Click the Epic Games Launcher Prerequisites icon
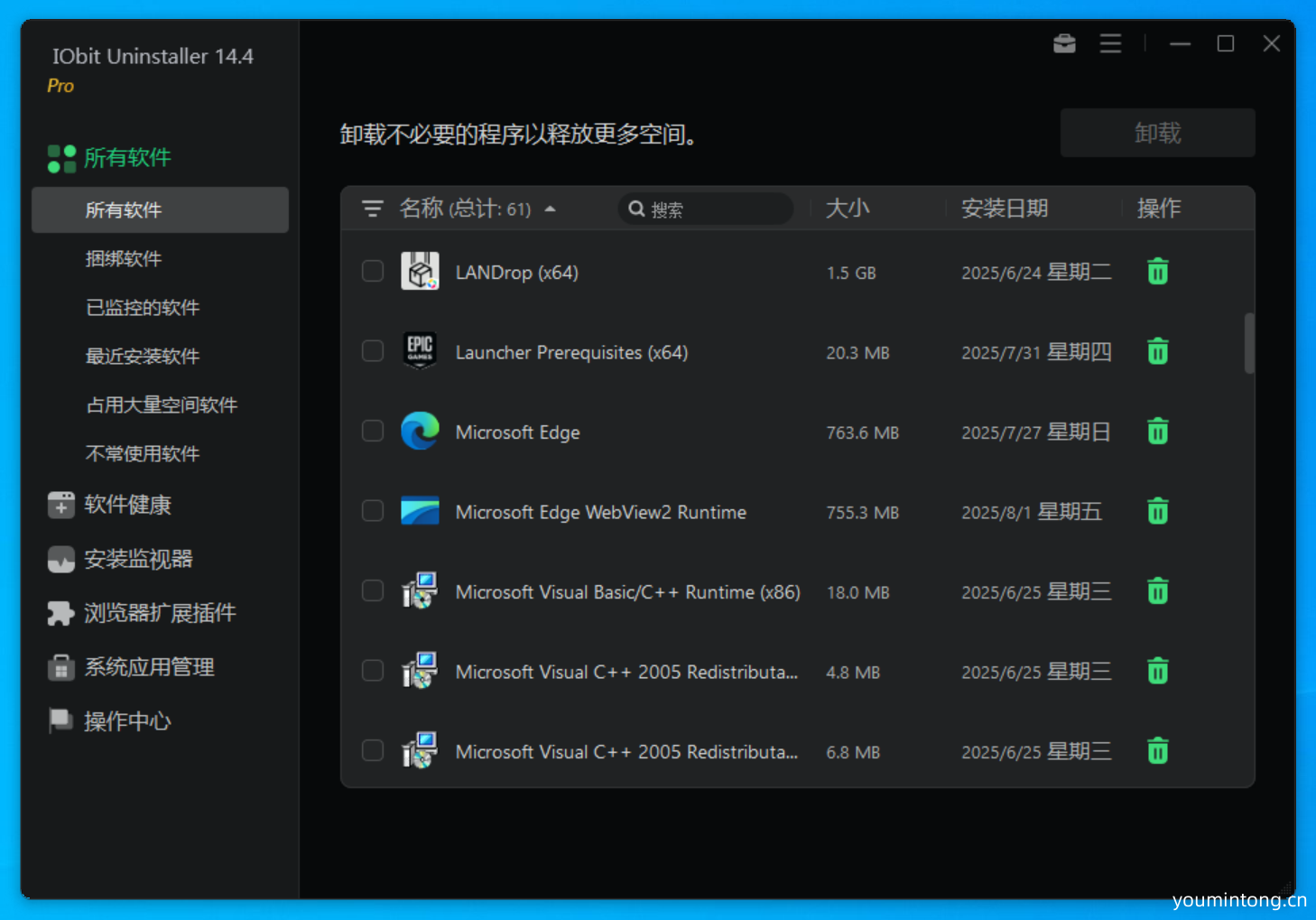This screenshot has width=1316, height=920. tap(420, 351)
